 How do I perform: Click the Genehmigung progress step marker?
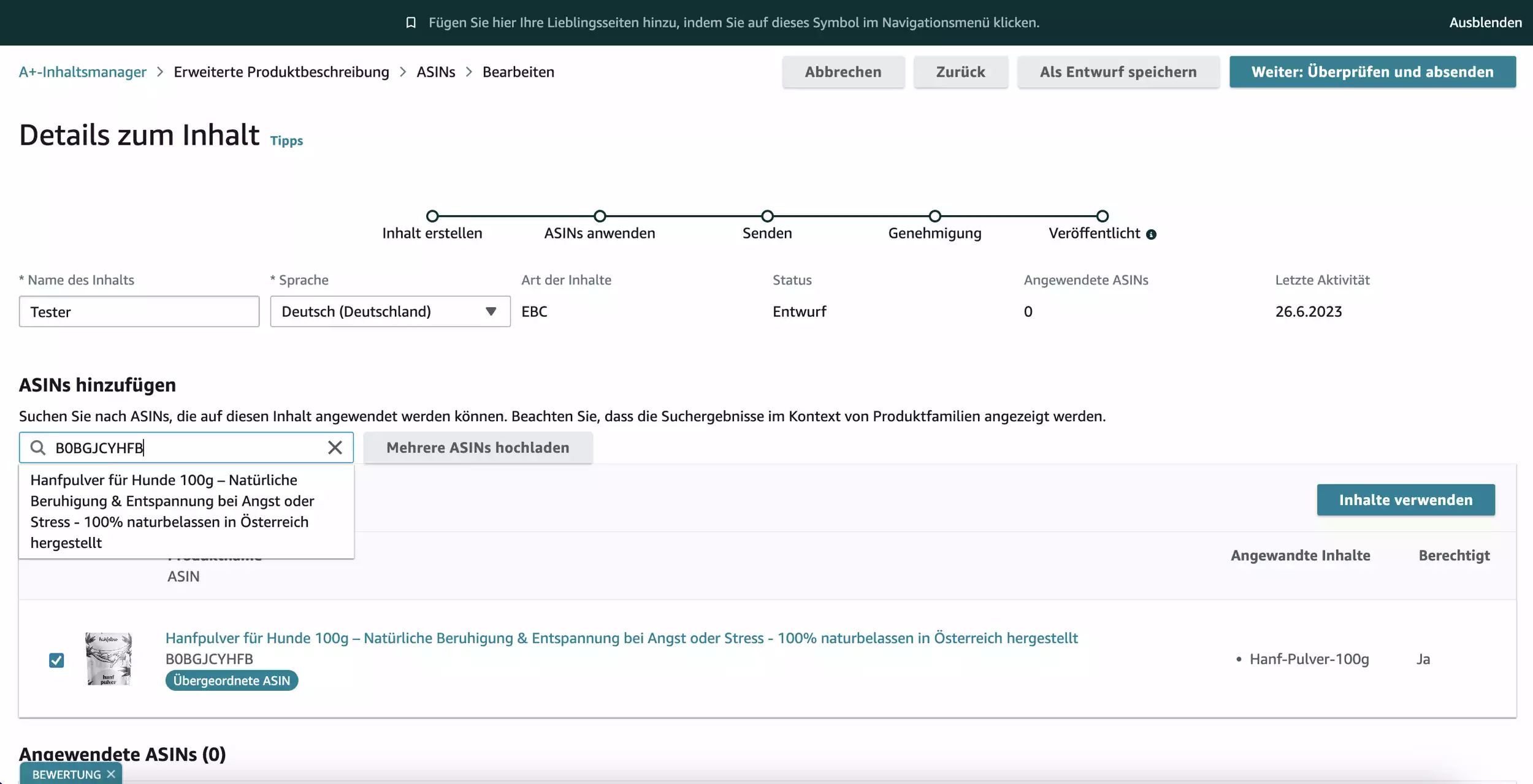point(935,216)
